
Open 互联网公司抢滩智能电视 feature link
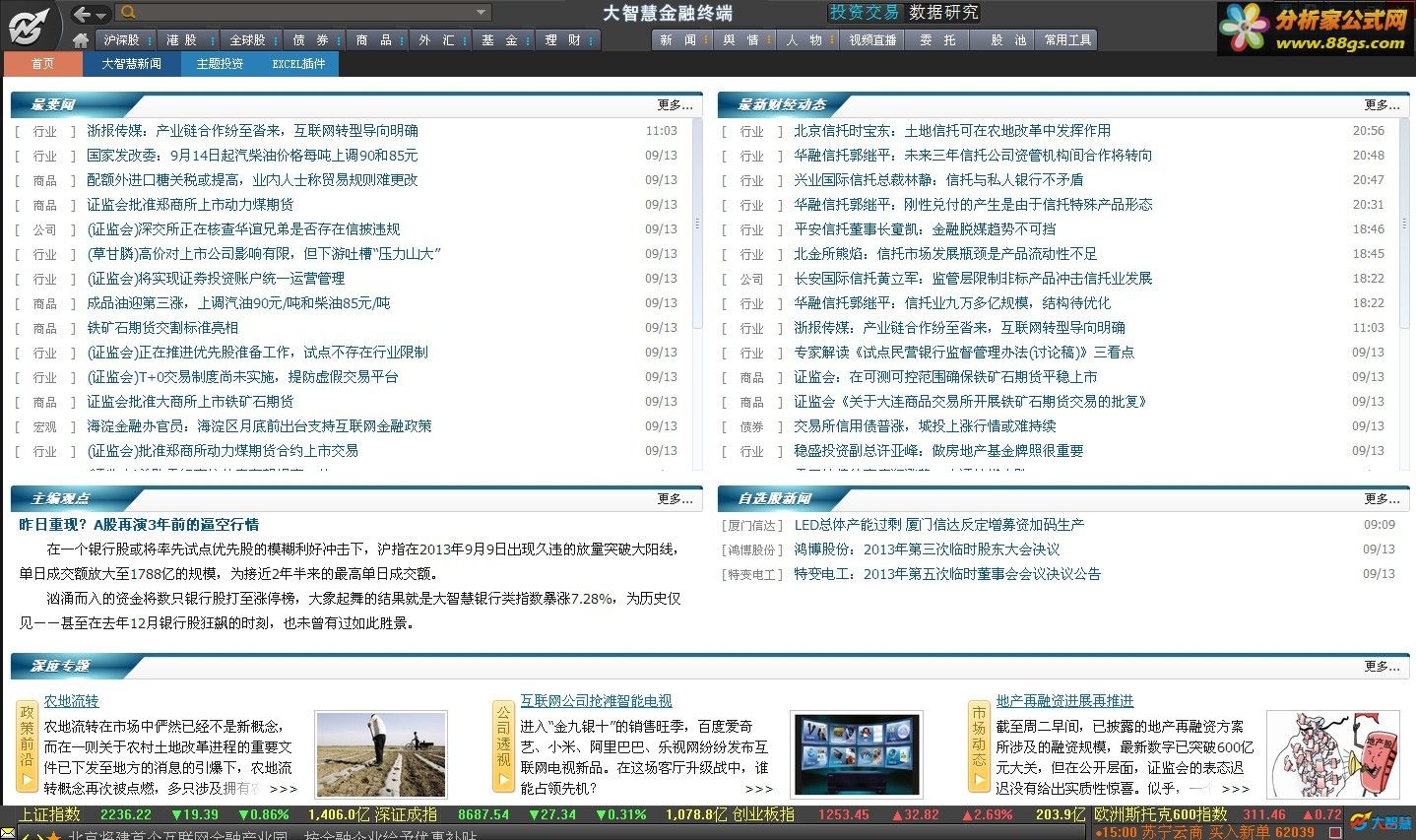point(596,701)
